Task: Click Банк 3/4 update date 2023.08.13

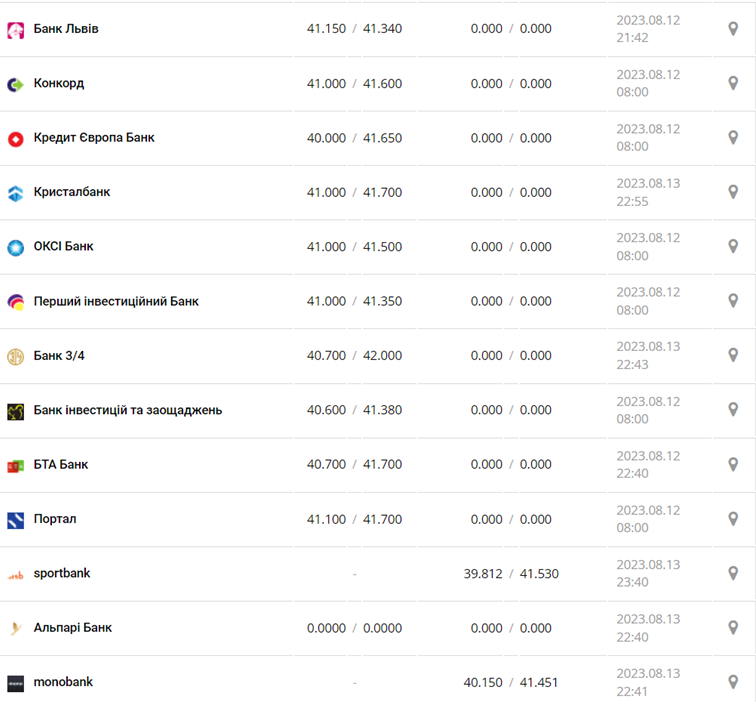Action: (648, 346)
